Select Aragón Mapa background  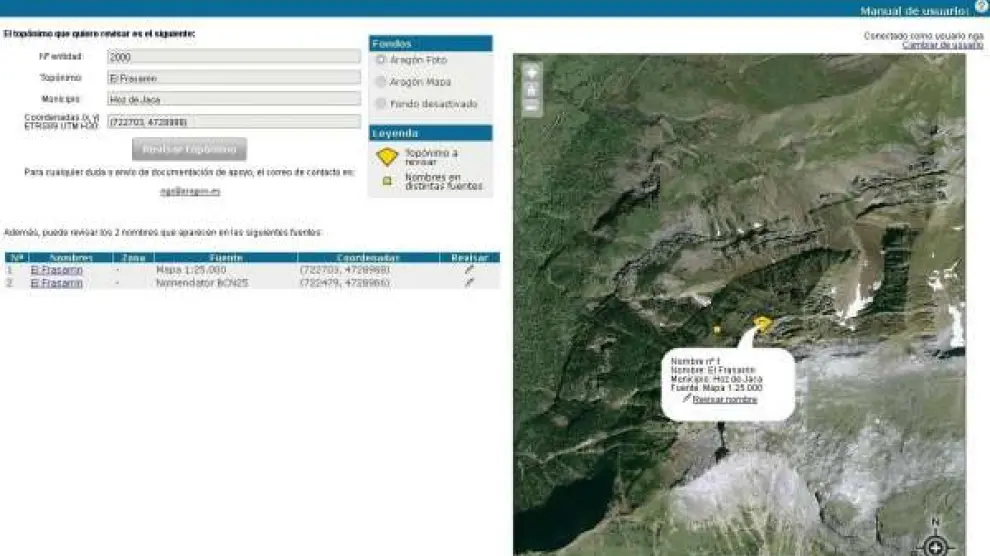380,82
